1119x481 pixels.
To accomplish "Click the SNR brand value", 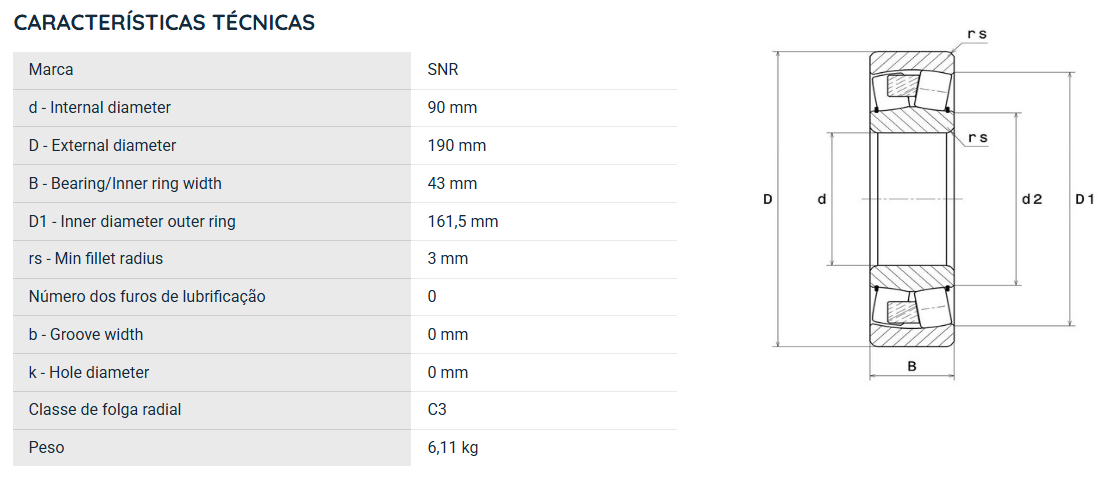I will click(442, 70).
